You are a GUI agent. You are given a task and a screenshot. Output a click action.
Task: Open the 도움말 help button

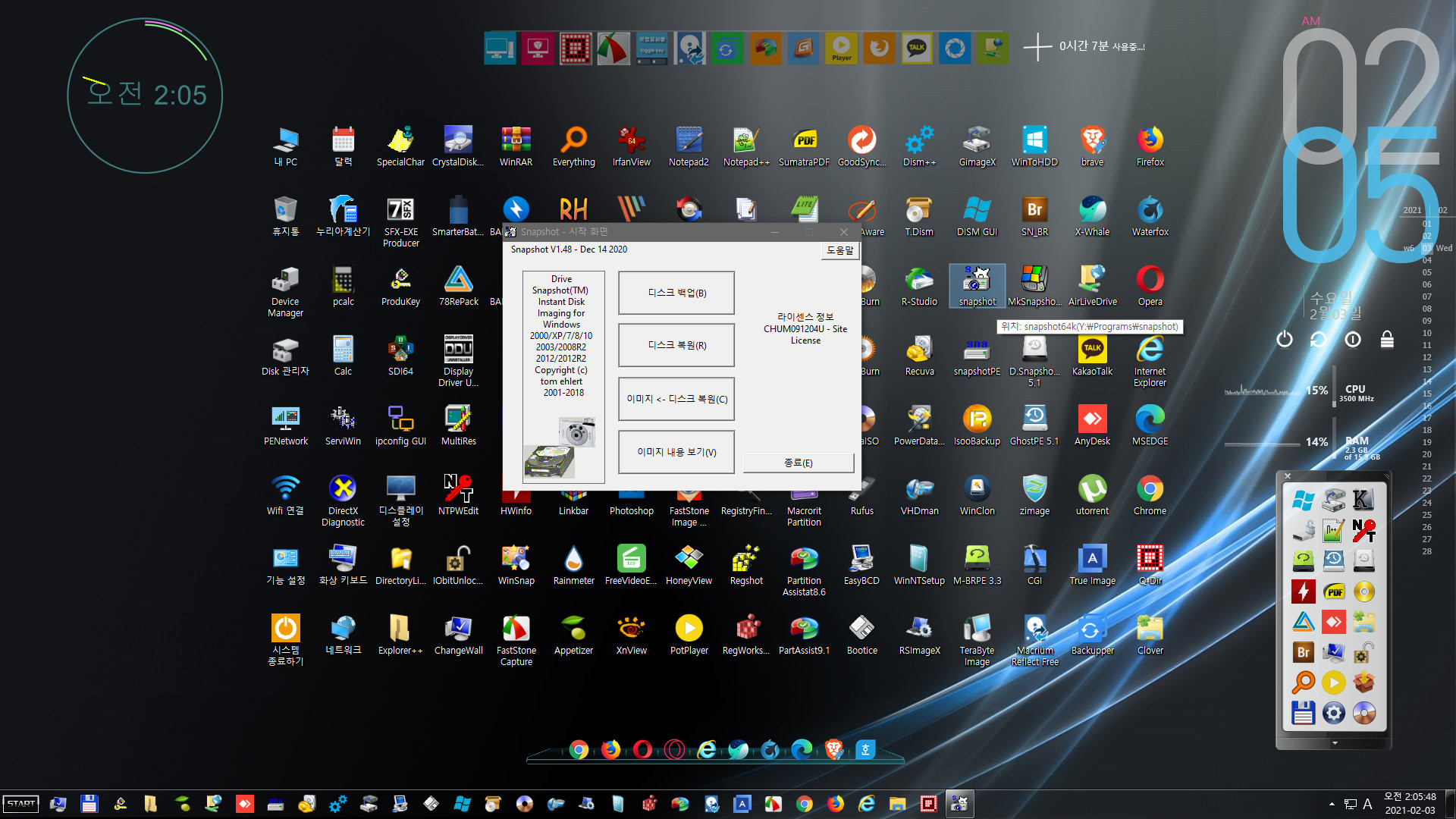[x=840, y=250]
